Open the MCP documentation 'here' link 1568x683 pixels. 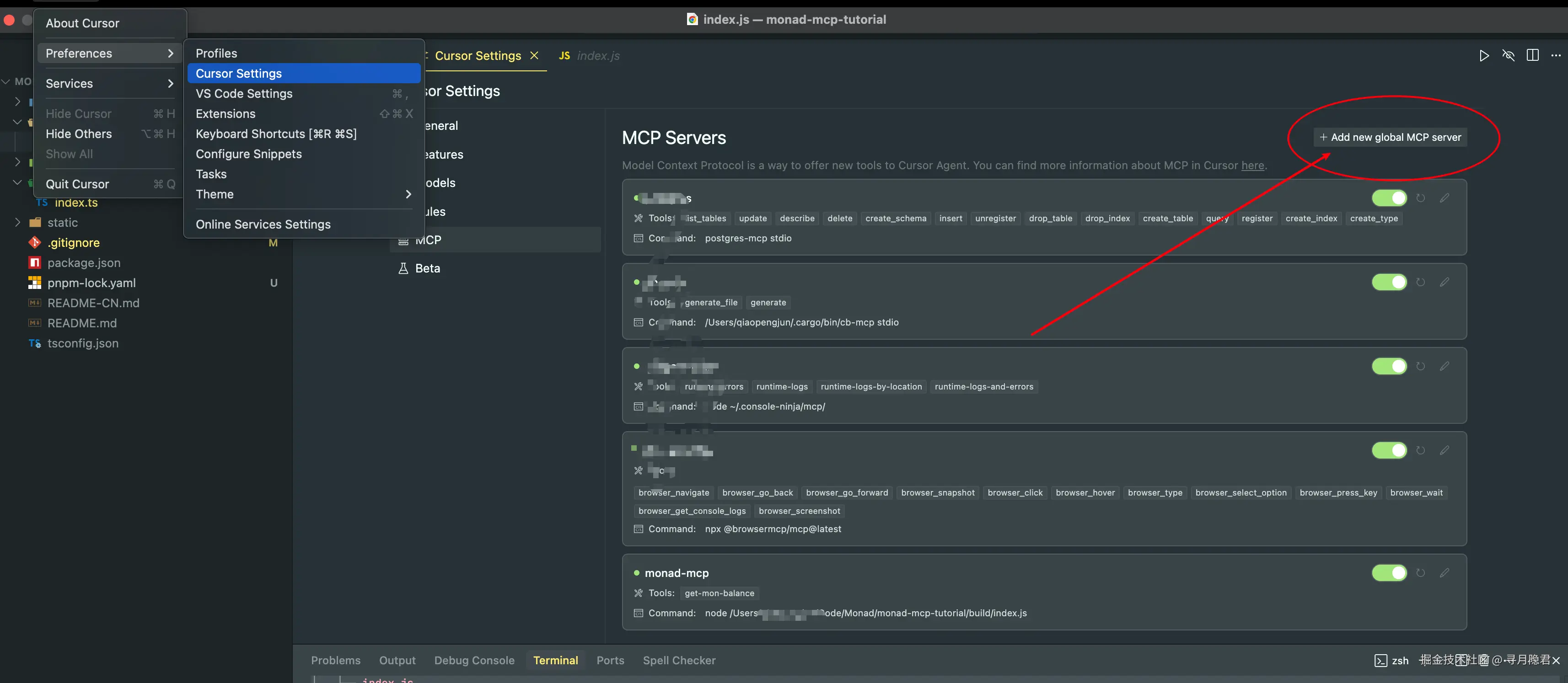pyautogui.click(x=1252, y=165)
